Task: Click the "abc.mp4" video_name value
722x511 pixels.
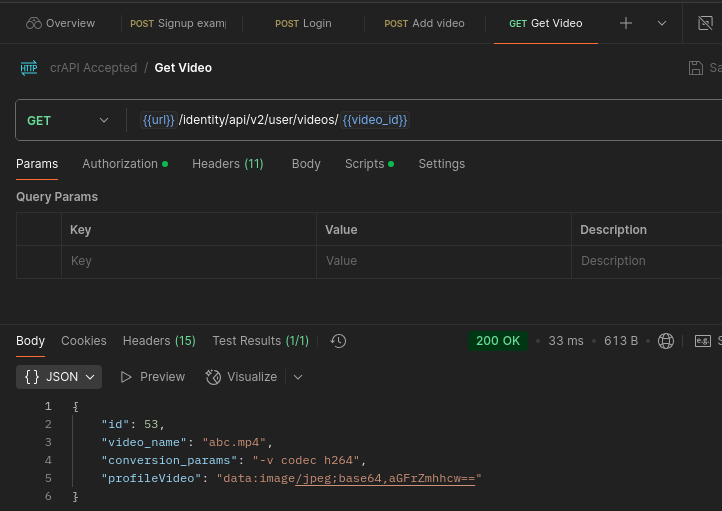Action: [234, 442]
